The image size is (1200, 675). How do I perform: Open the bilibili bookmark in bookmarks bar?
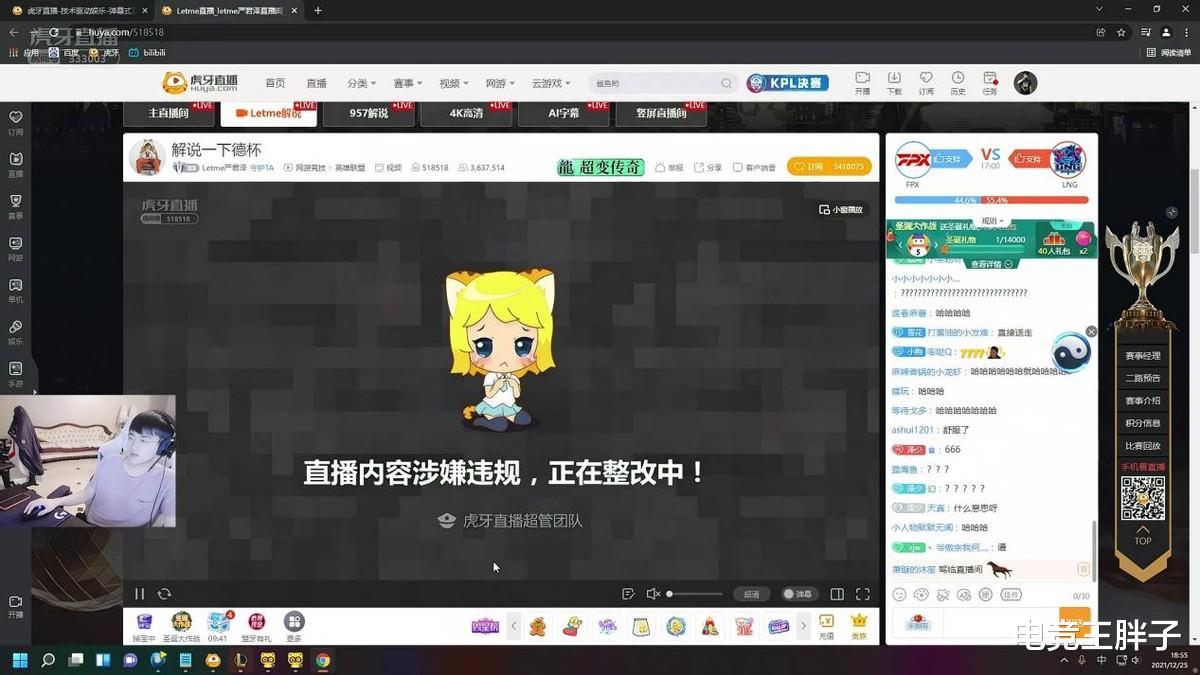[x=148, y=52]
